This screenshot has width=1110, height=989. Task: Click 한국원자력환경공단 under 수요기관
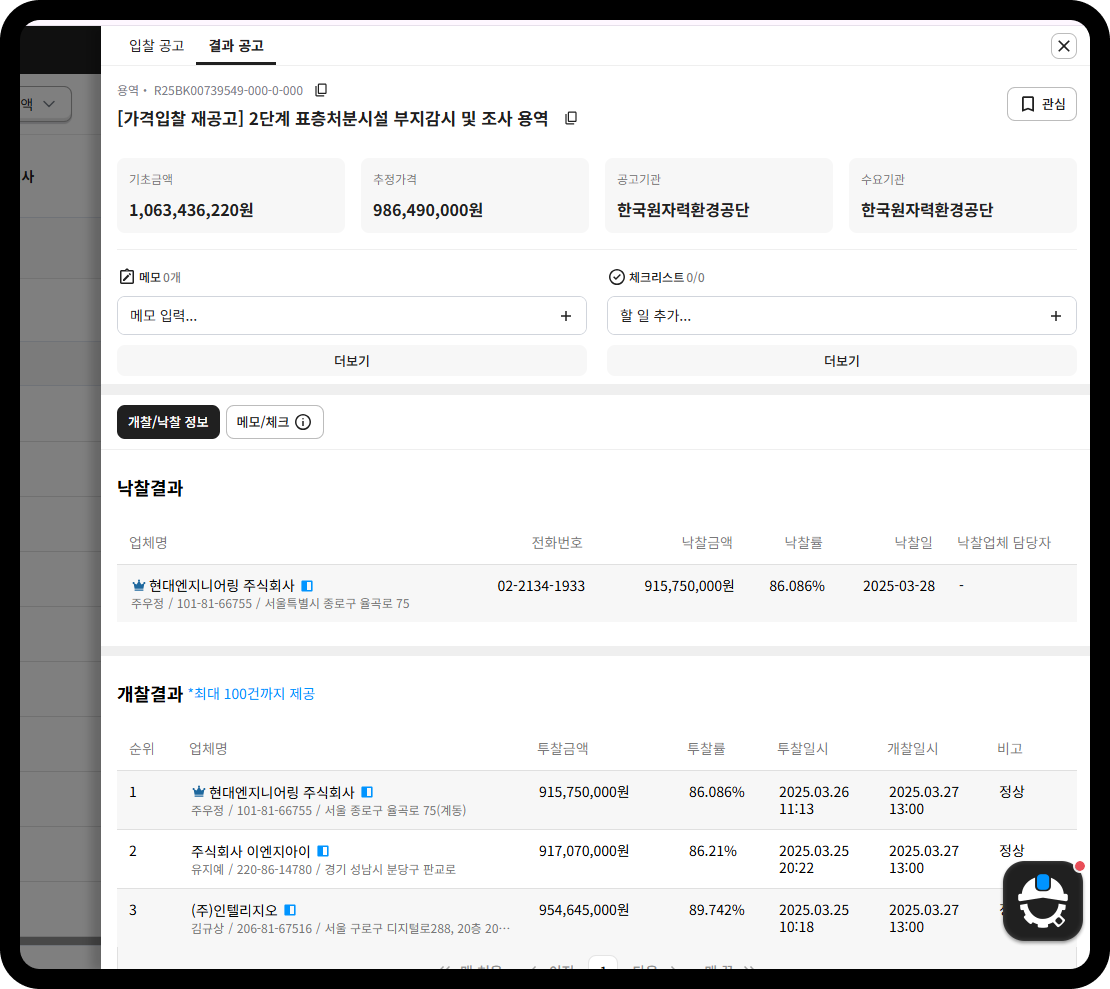pos(927,210)
